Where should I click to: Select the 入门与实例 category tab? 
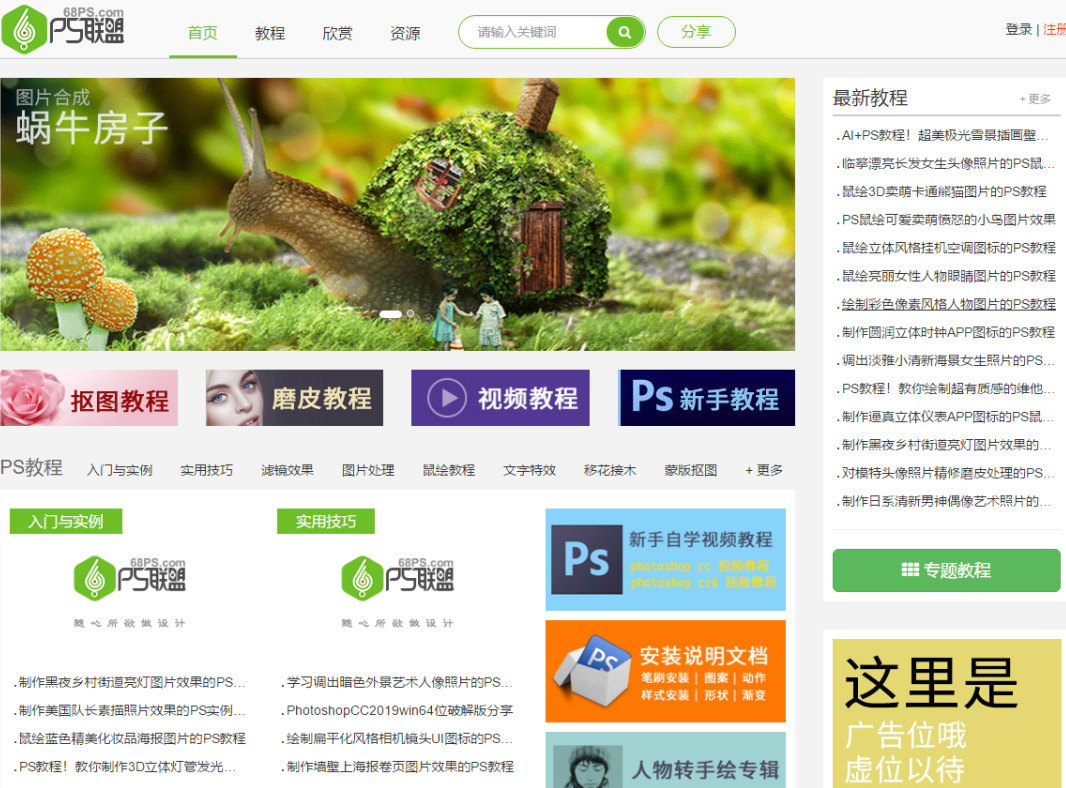click(120, 470)
